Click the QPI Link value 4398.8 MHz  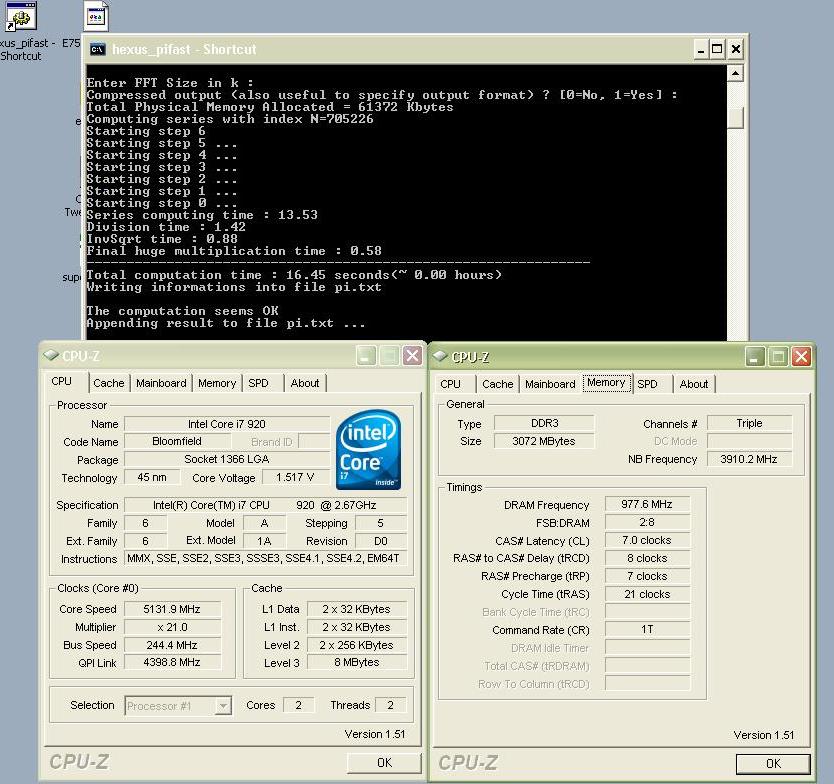point(172,663)
